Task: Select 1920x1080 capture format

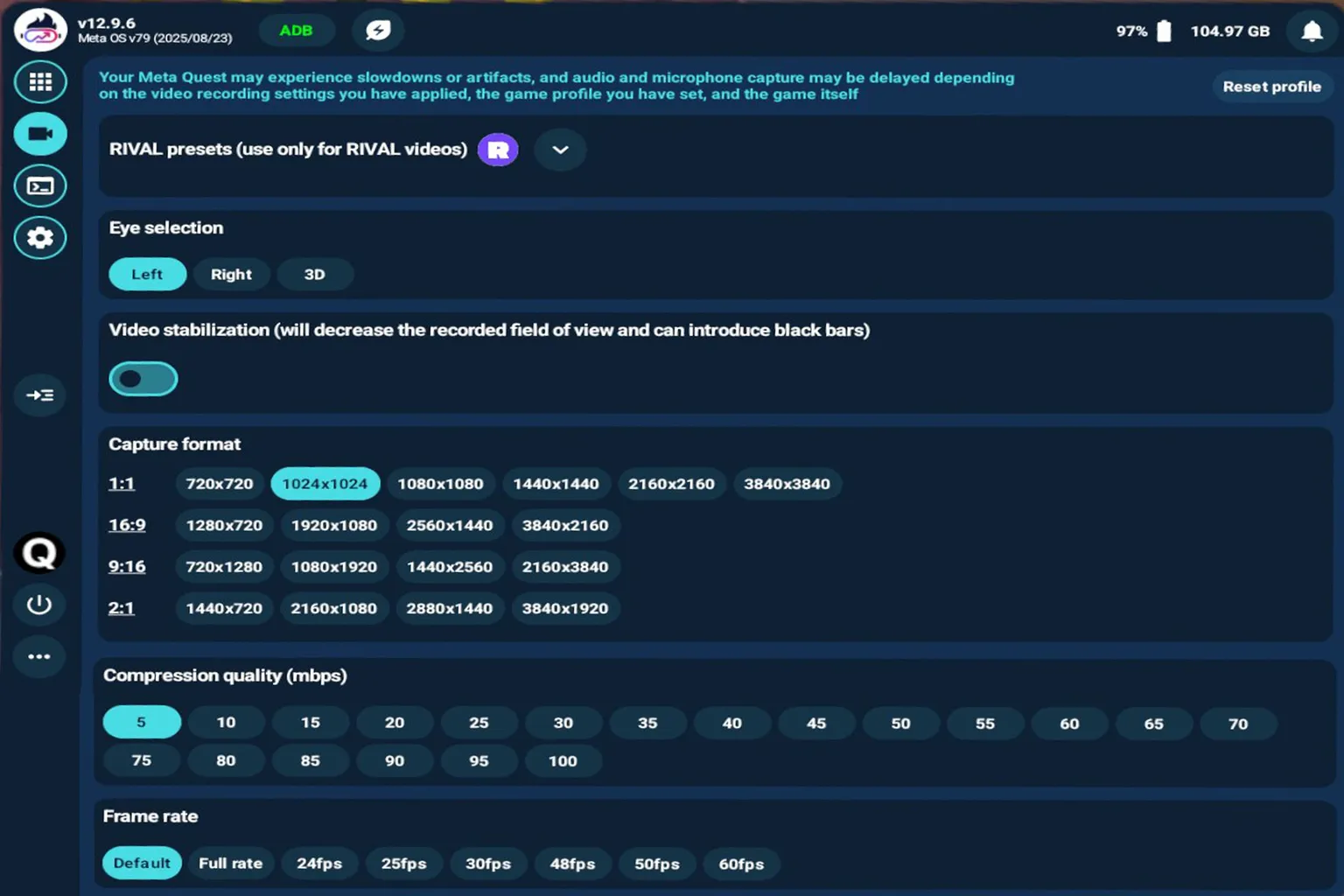Action: click(334, 525)
